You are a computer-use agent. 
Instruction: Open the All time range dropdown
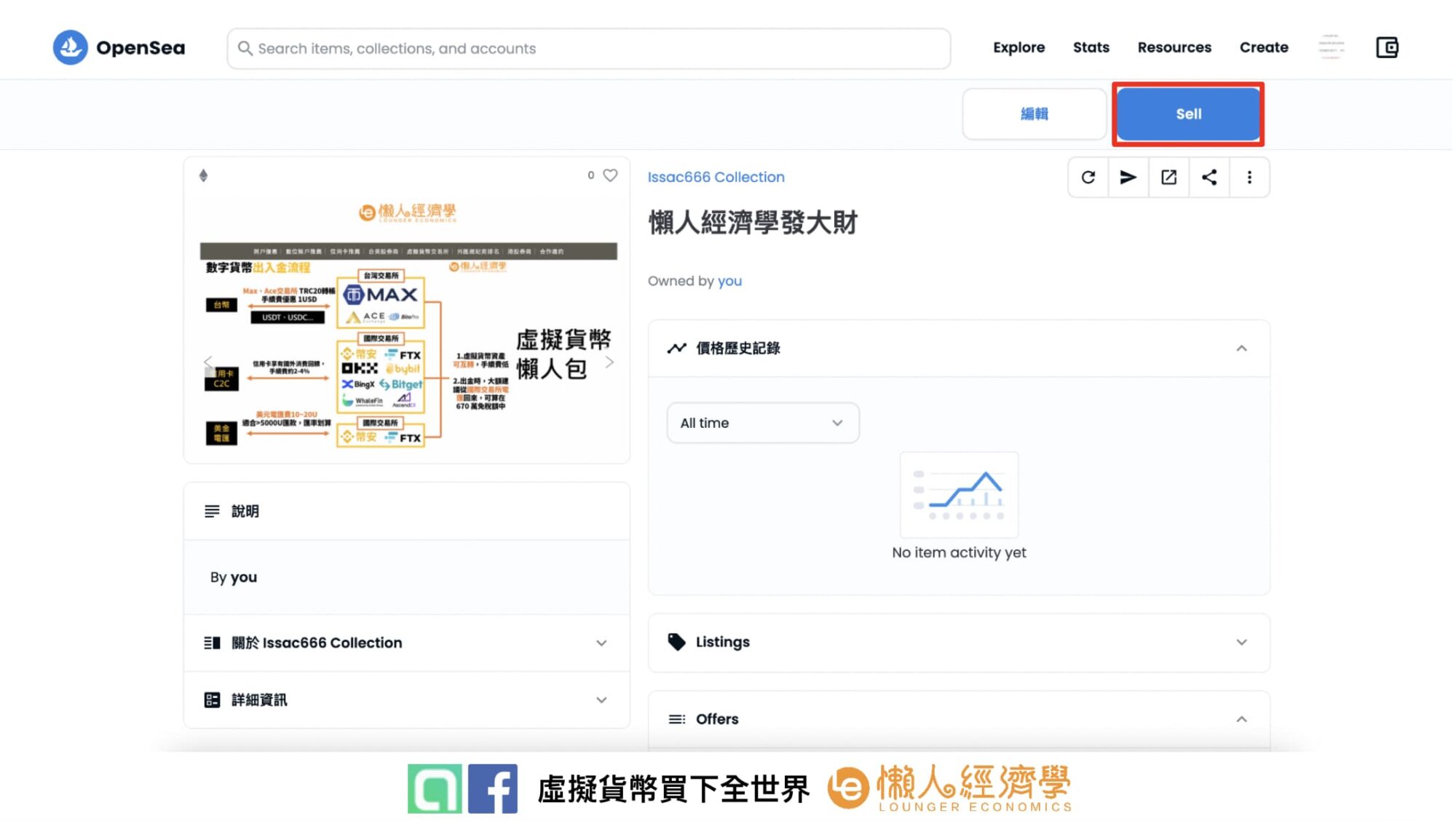click(763, 423)
